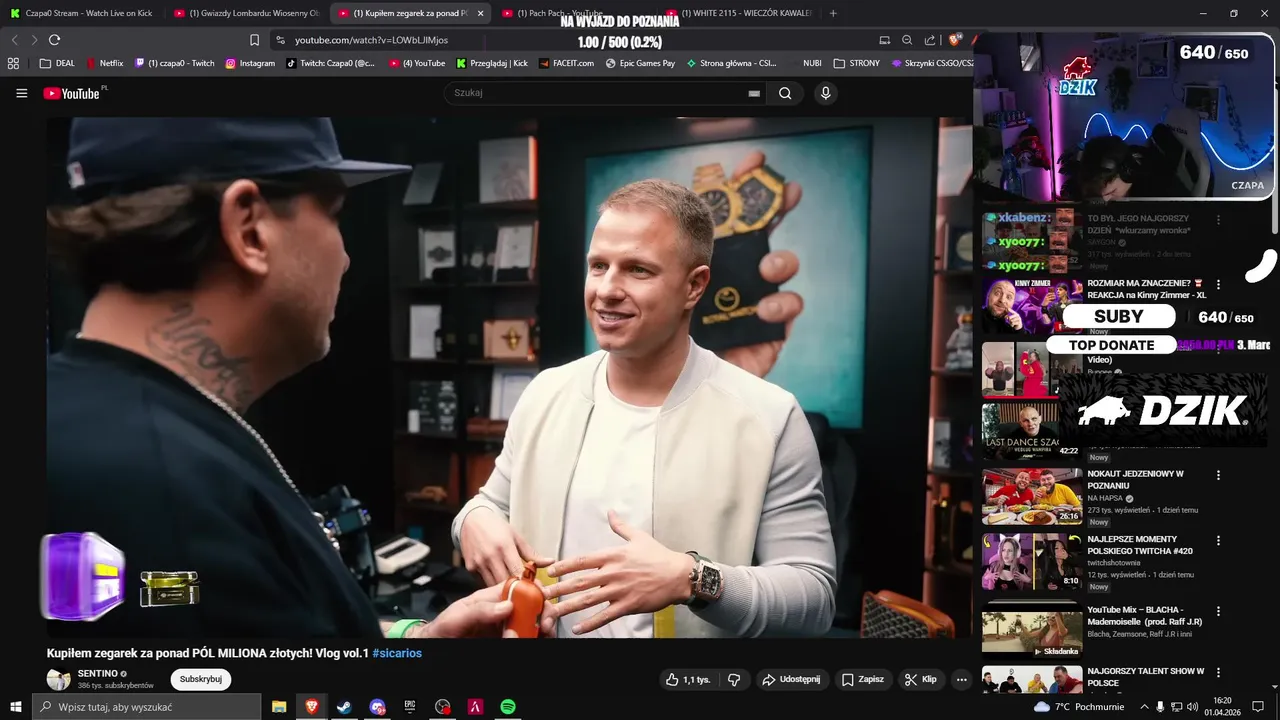Viewport: 1280px width, 720px height.
Task: Switch to Czapa0 Stream Kick tab
Action: pyautogui.click(x=83, y=13)
